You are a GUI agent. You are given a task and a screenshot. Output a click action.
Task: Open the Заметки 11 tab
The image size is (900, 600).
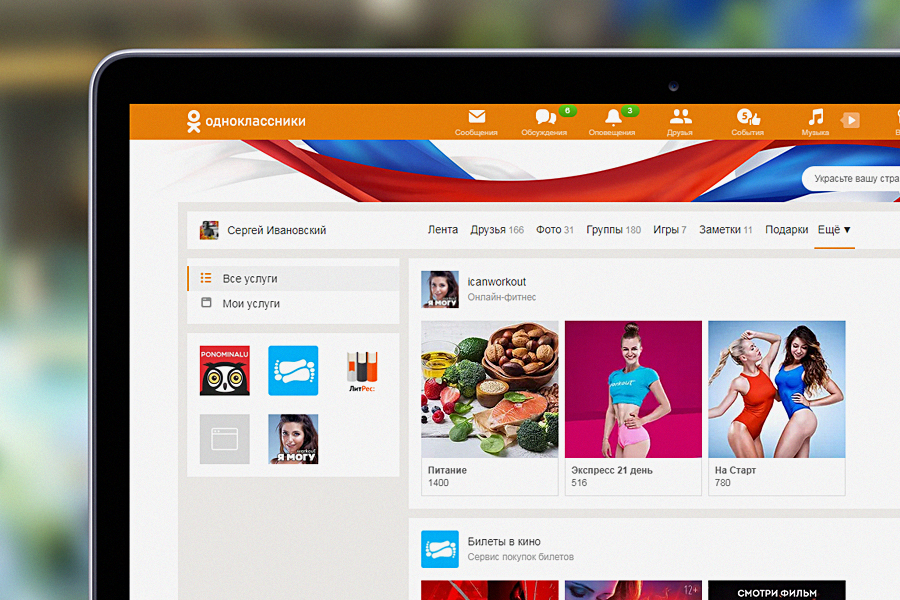(726, 230)
